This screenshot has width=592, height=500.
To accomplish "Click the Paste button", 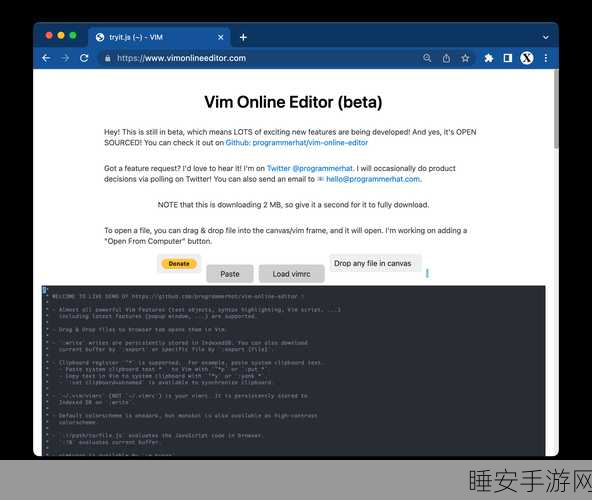I will (230, 274).
